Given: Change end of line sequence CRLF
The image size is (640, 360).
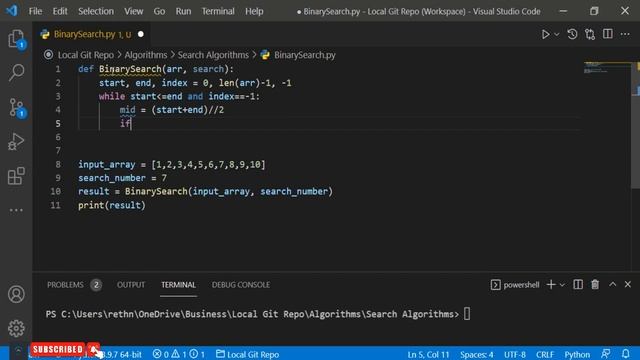Looking at the screenshot, I should [545, 354].
